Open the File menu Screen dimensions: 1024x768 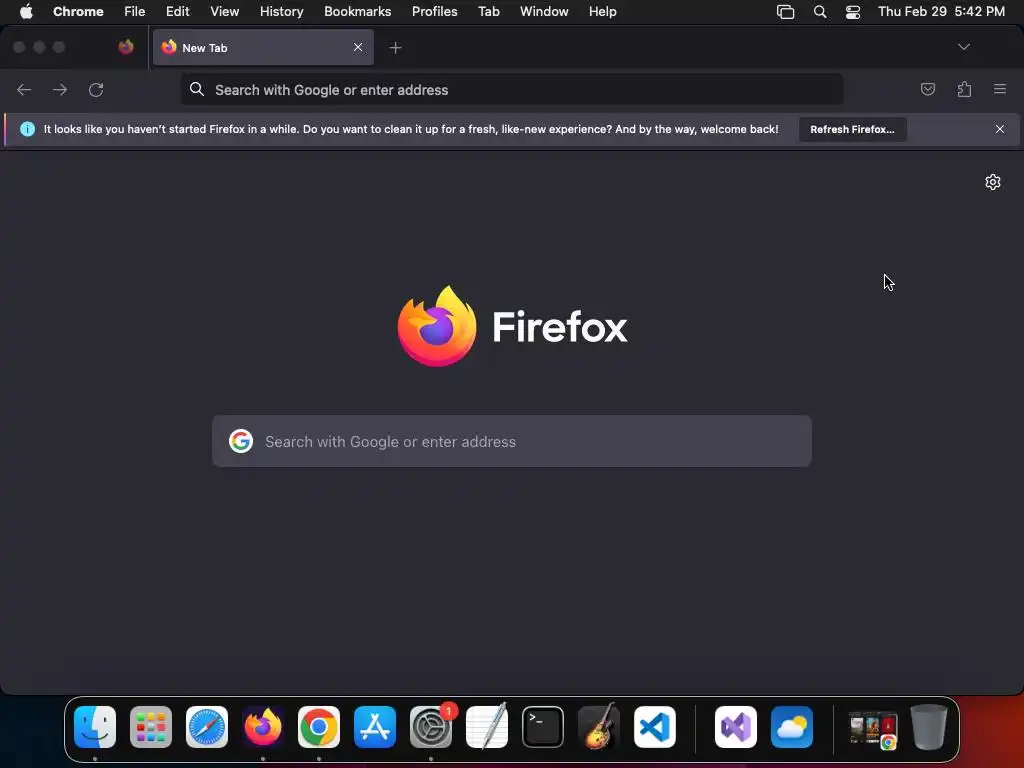coord(135,12)
